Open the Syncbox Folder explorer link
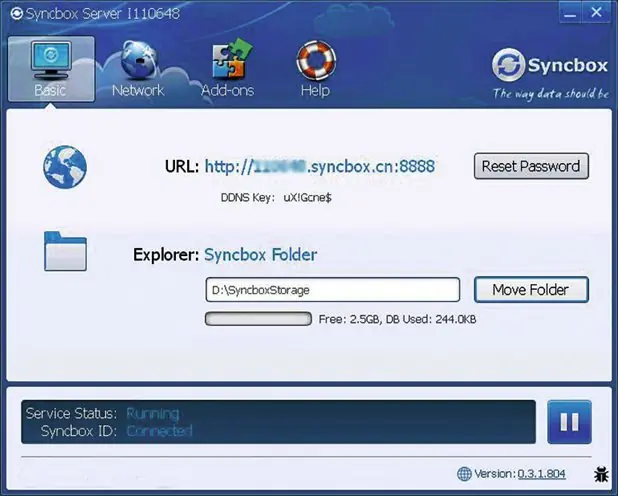Screen dimensions: 618x496 [261, 255]
